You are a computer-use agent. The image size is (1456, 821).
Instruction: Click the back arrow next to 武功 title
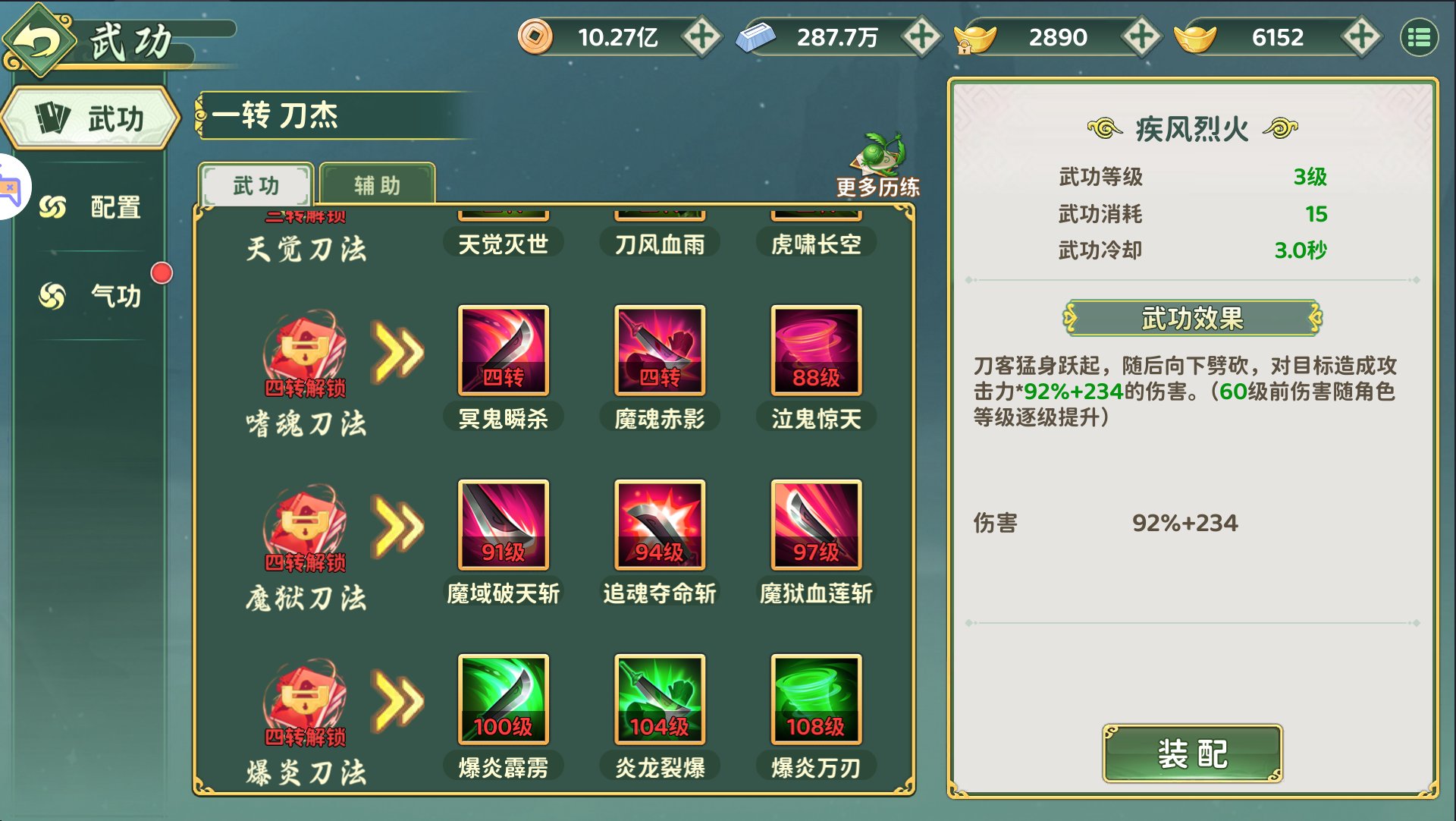pyautogui.click(x=39, y=39)
